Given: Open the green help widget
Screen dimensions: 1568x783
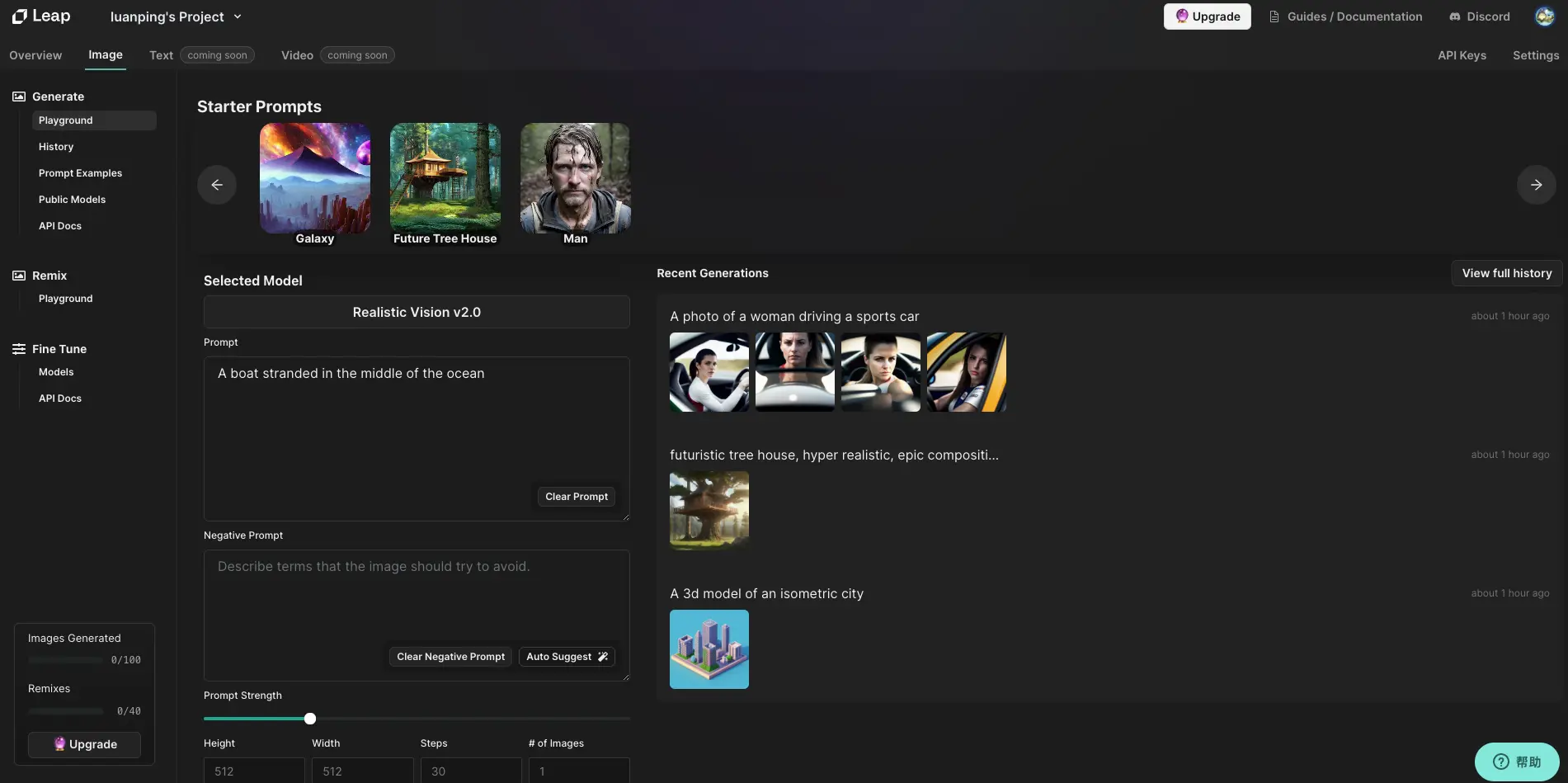Looking at the screenshot, I should tap(1516, 762).
